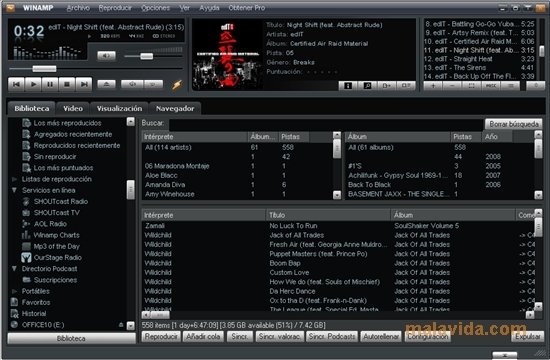Click the Añadir cola button
The height and width of the screenshot is (360, 550).
pyautogui.click(x=203, y=337)
